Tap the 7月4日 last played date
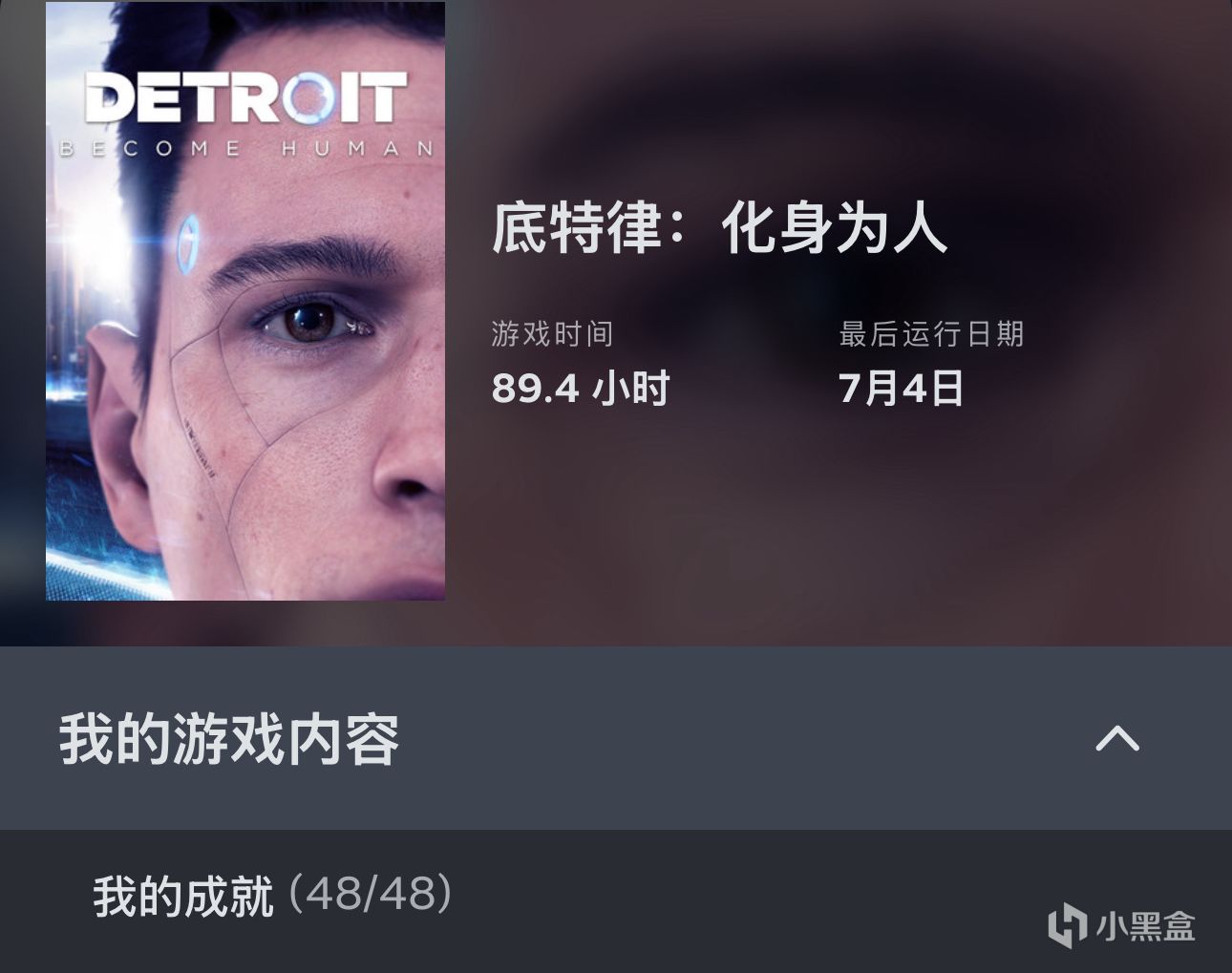The width and height of the screenshot is (1232, 973). pyautogui.click(x=901, y=389)
